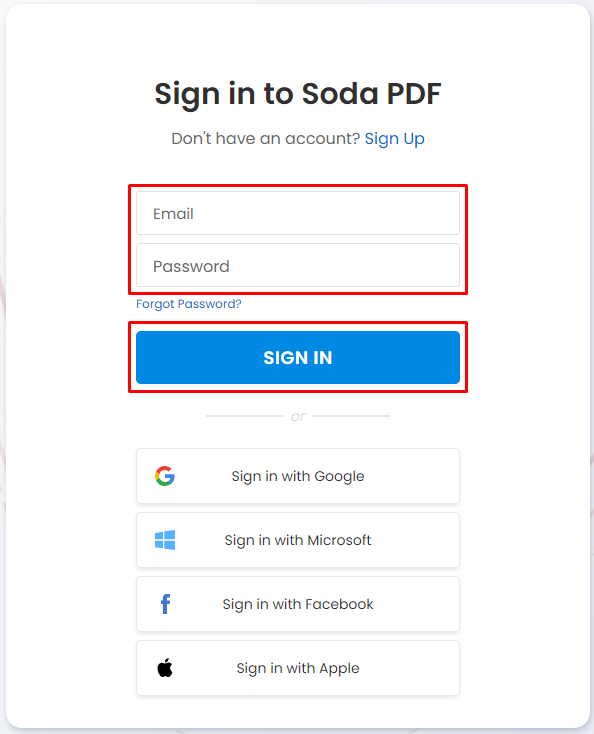
Task: Click the blue SIGN IN button
Action: point(298,358)
